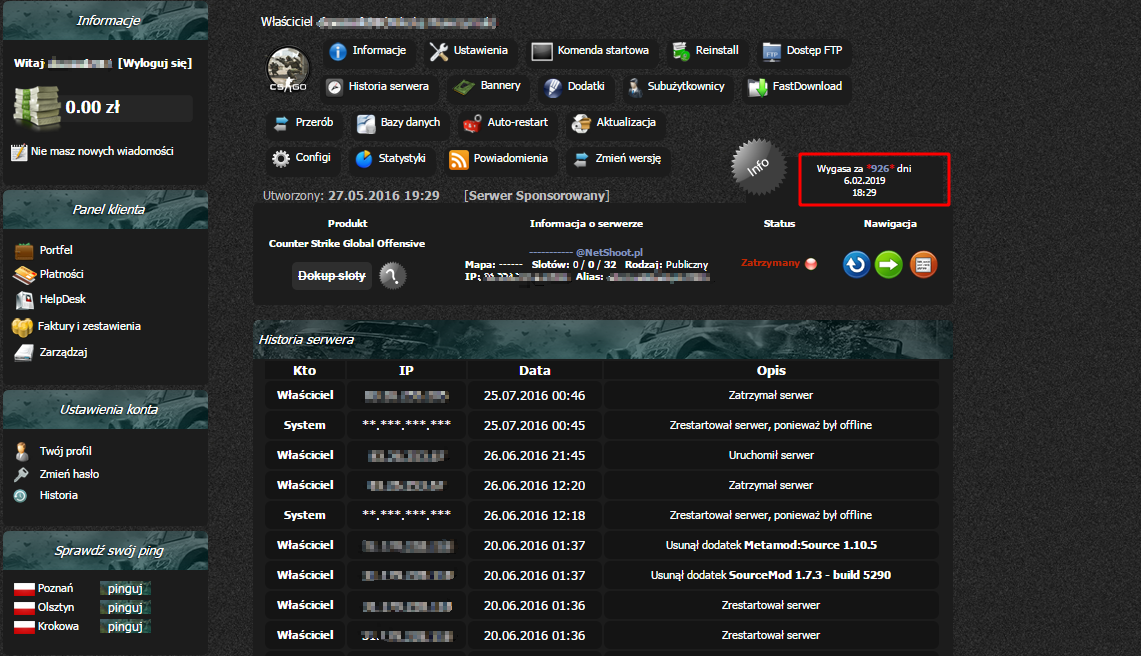Screen dimensions: 1141x656
Task: Click the monitor icon of Komenda startowa
Action: point(542,52)
